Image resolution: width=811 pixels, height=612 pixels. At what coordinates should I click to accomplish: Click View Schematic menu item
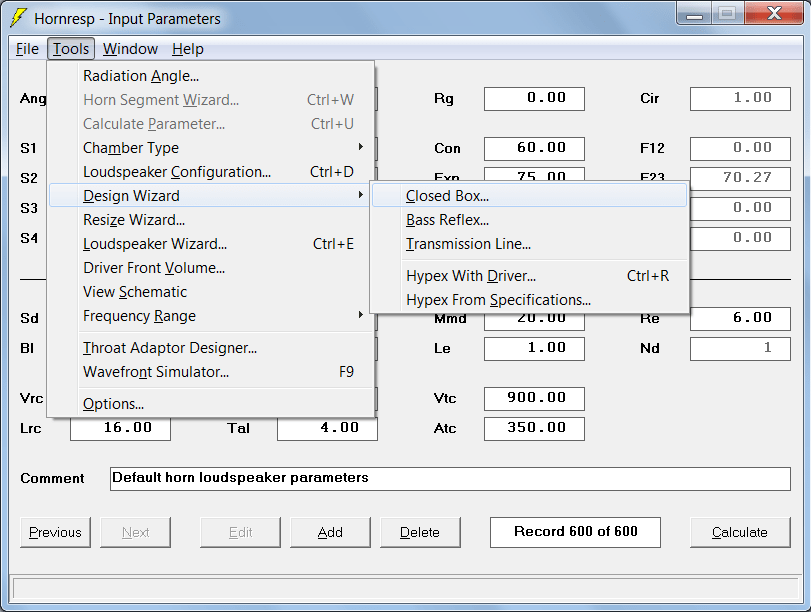click(x=211, y=292)
